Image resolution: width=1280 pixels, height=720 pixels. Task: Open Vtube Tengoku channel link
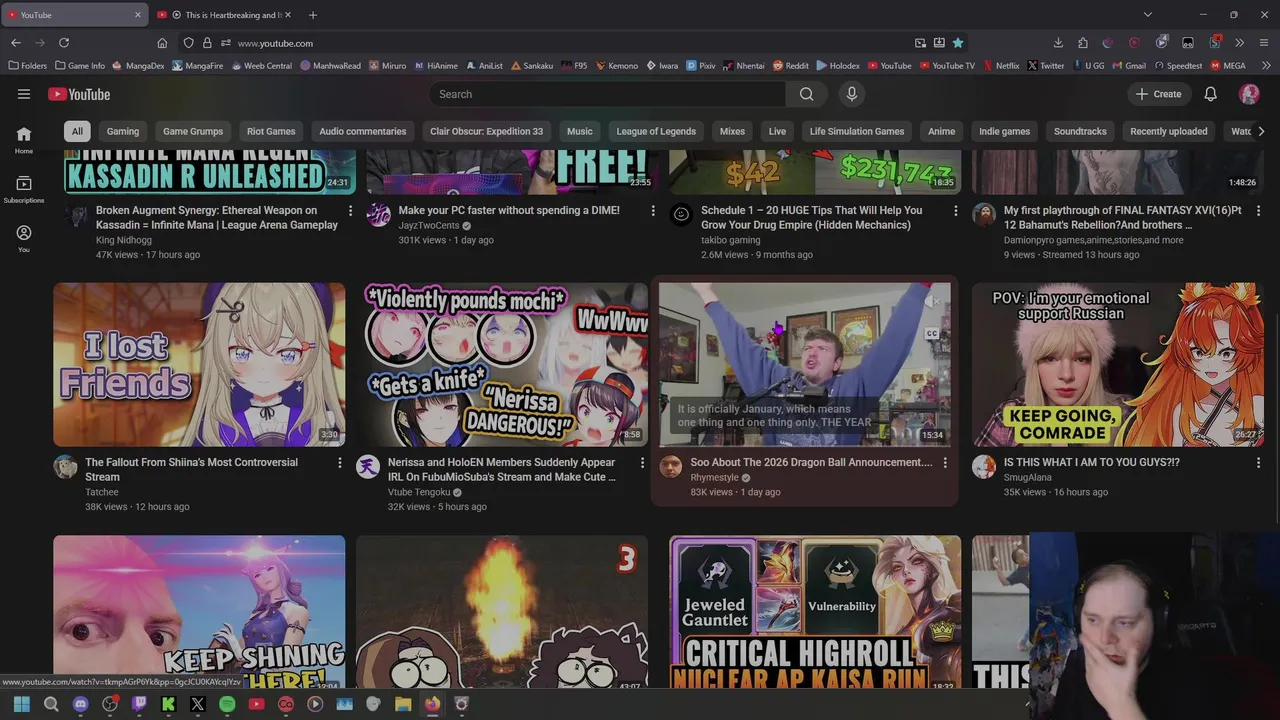[419, 493]
